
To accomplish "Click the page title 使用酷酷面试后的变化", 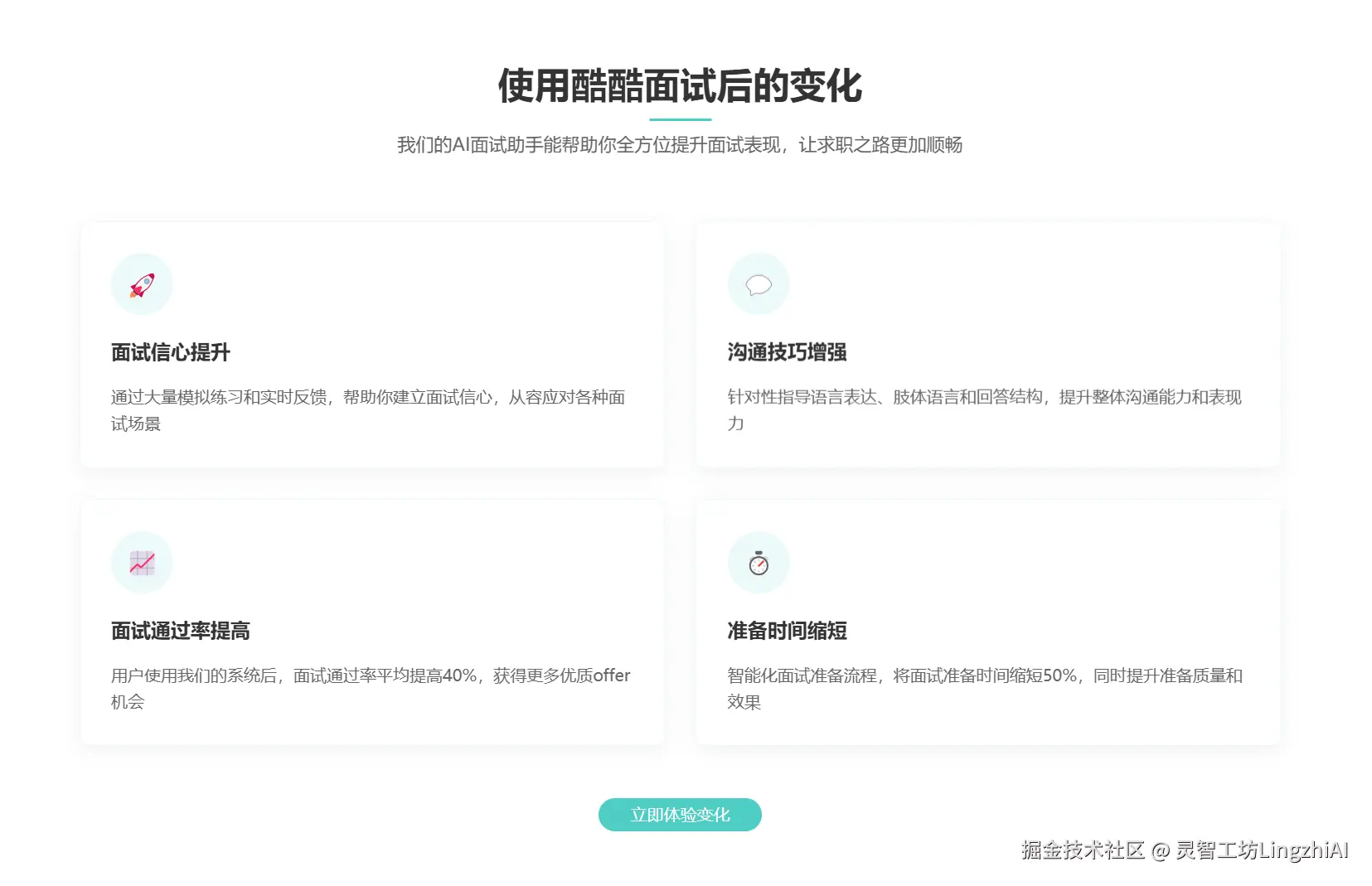I will [x=680, y=84].
